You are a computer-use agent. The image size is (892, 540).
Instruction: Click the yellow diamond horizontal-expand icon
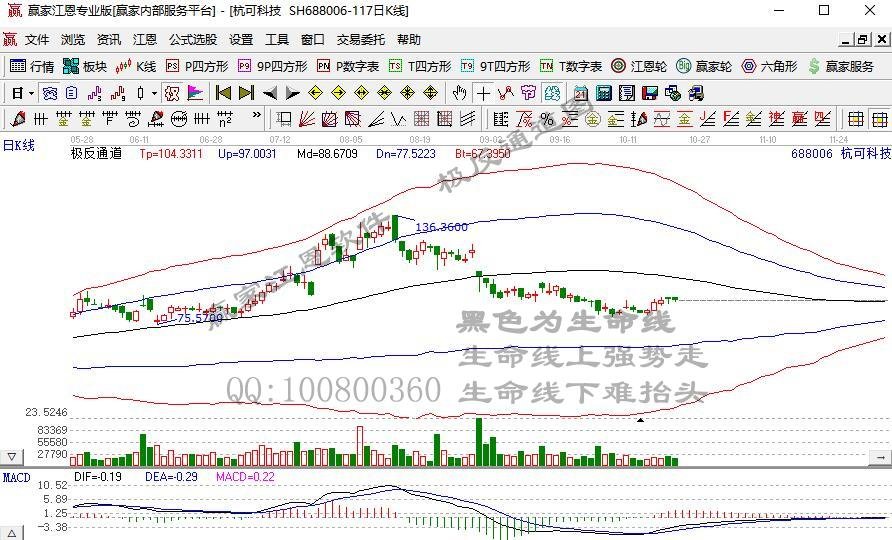(361, 93)
